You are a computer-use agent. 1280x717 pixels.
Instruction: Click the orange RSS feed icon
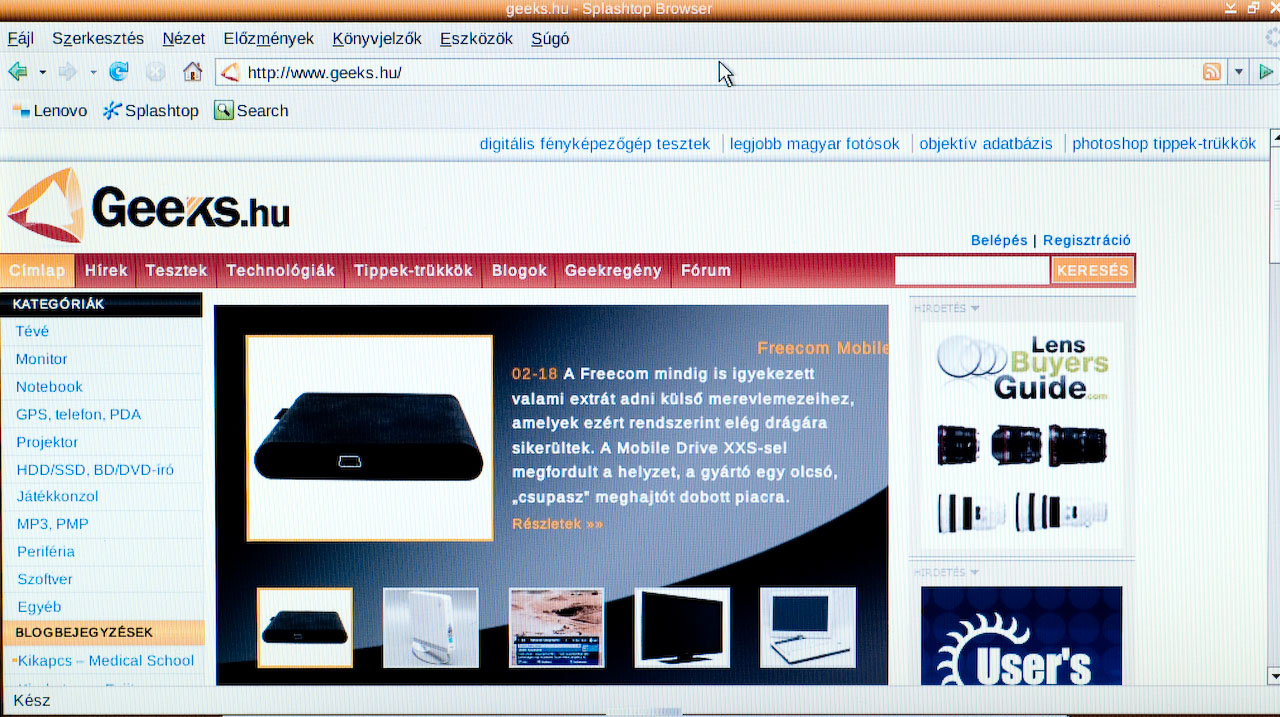click(x=1211, y=72)
